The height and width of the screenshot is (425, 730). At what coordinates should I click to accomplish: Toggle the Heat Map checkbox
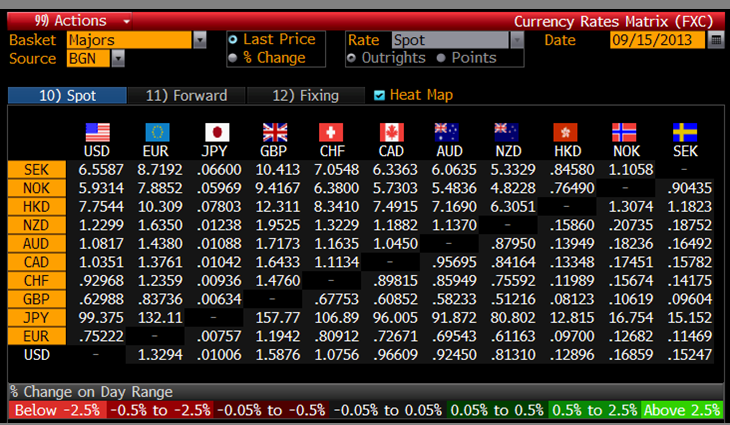(379, 96)
